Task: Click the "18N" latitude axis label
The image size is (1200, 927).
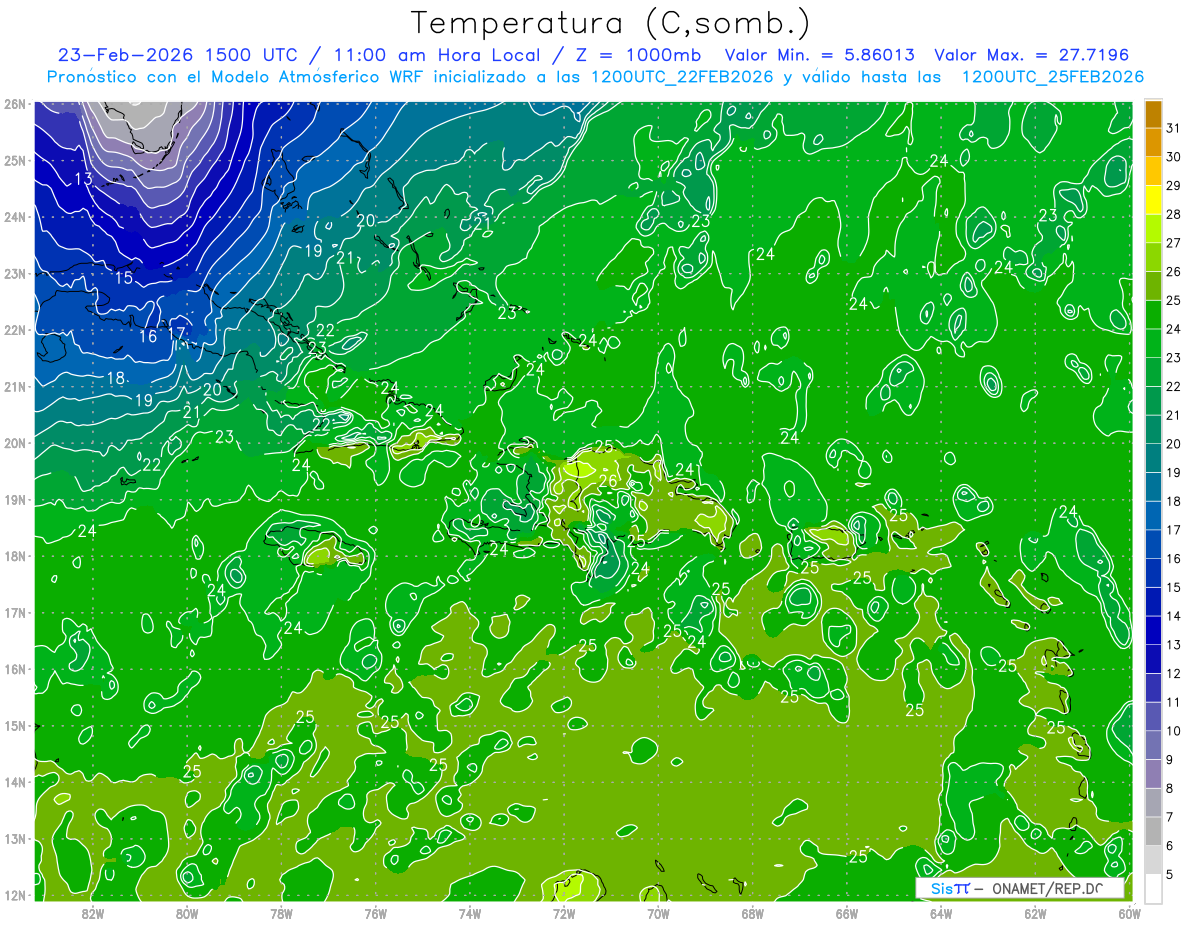Action: 14,556
